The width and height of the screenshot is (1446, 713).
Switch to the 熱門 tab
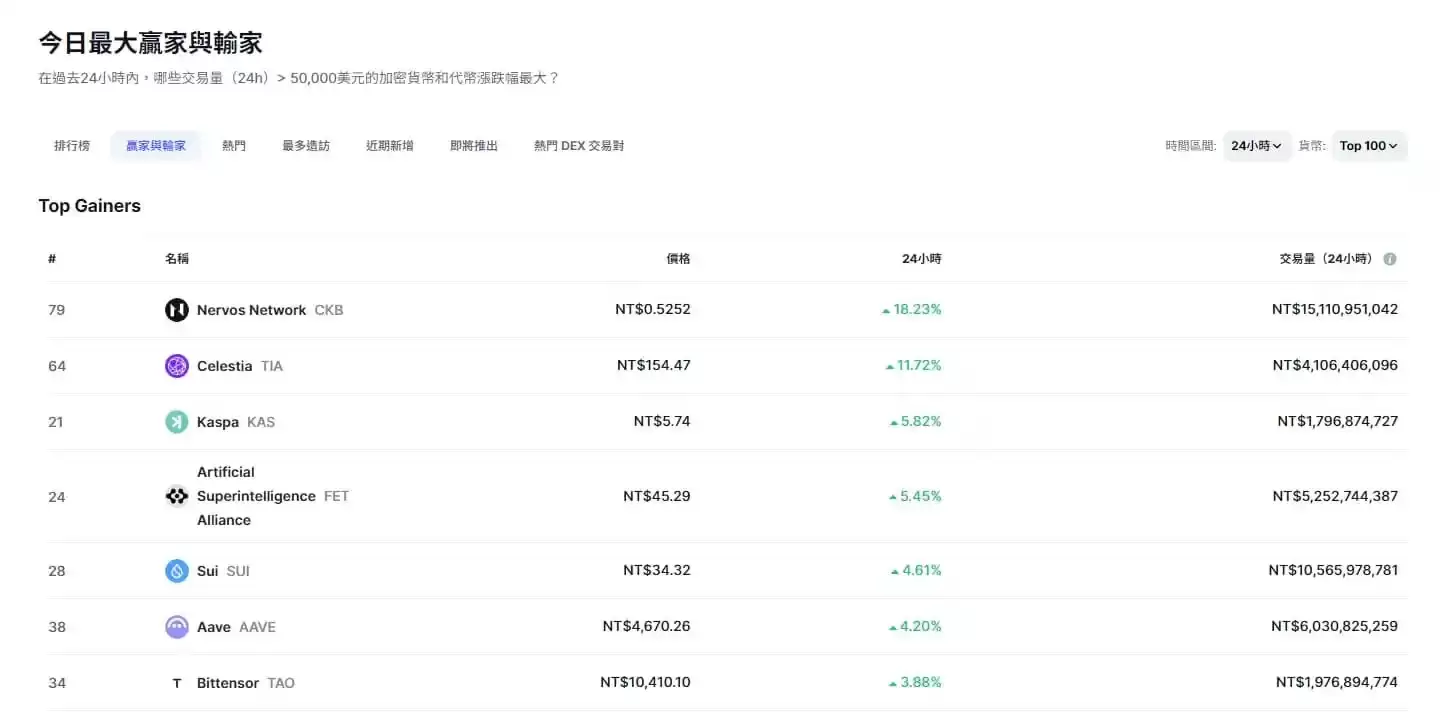(233, 145)
